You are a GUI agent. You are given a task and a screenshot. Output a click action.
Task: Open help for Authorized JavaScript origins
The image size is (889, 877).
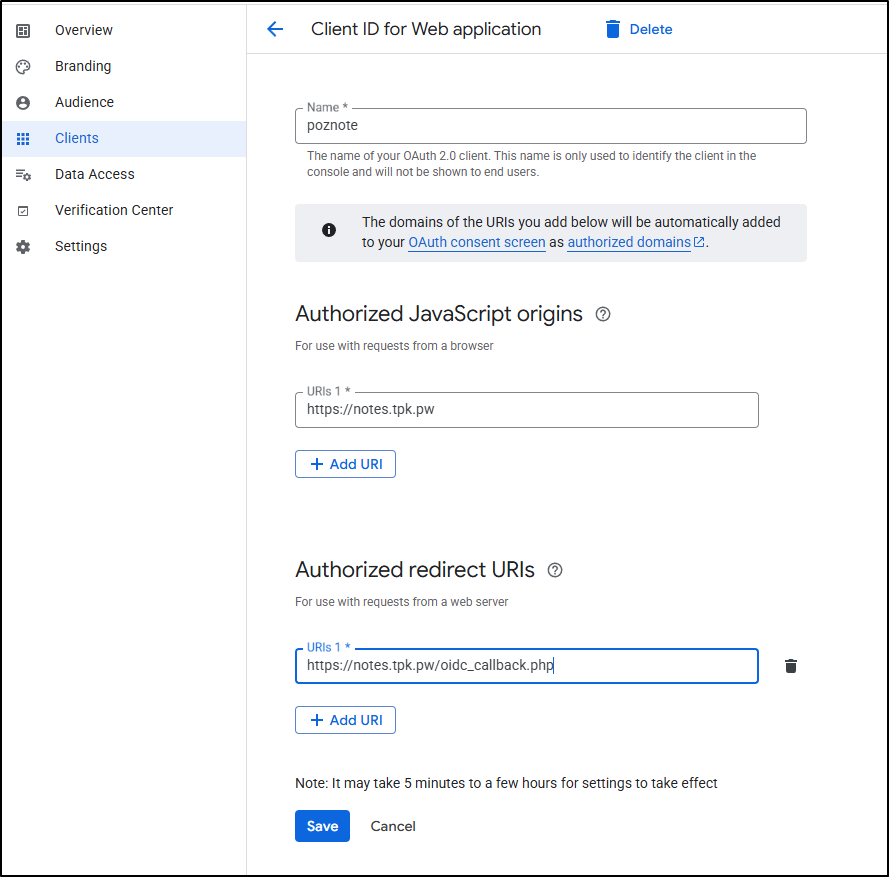pyautogui.click(x=603, y=314)
